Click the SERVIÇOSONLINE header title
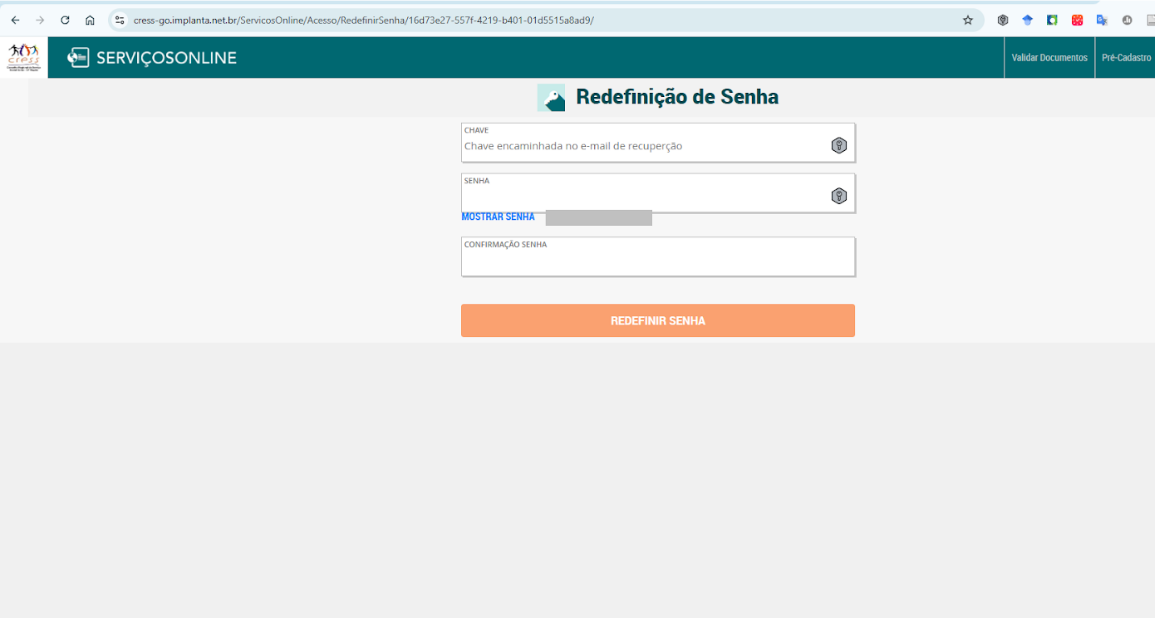The width and height of the screenshot is (1155, 618). click(x=166, y=58)
